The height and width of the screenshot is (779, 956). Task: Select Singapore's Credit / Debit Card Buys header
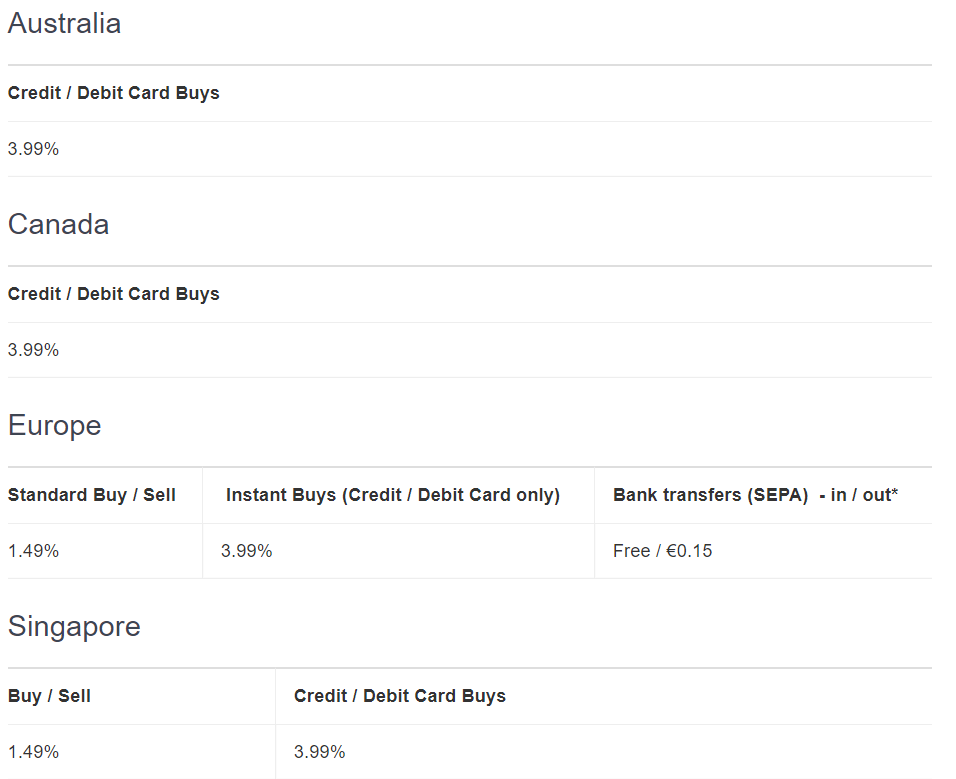tap(399, 696)
